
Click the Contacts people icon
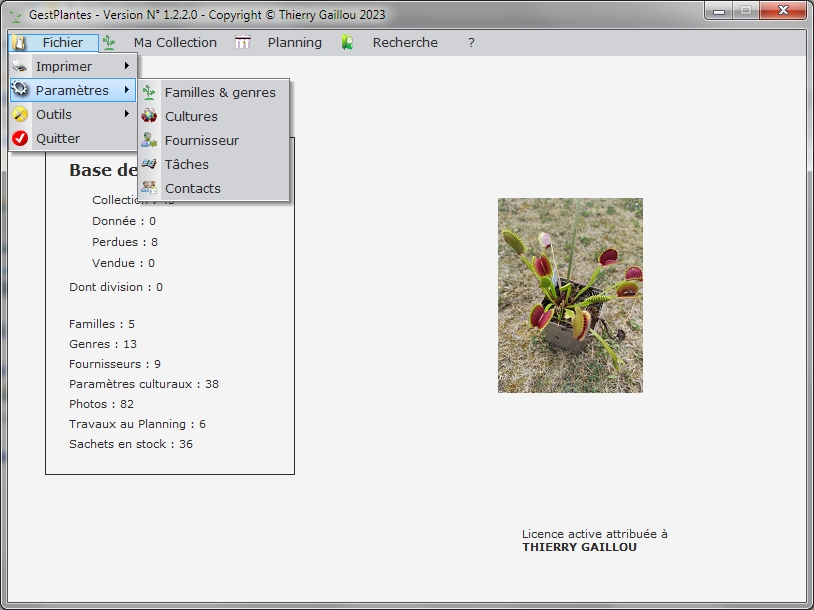click(149, 187)
